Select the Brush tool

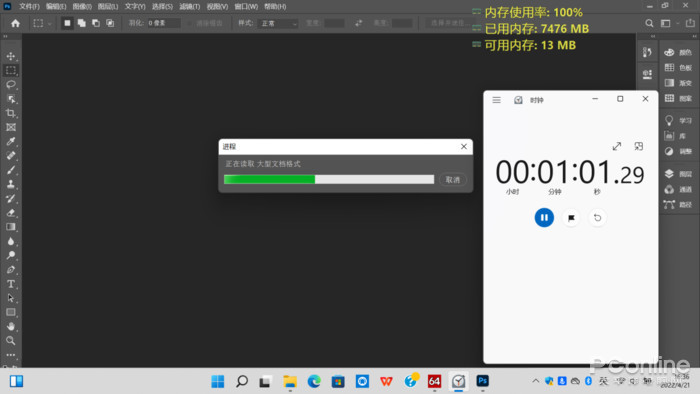coord(11,170)
